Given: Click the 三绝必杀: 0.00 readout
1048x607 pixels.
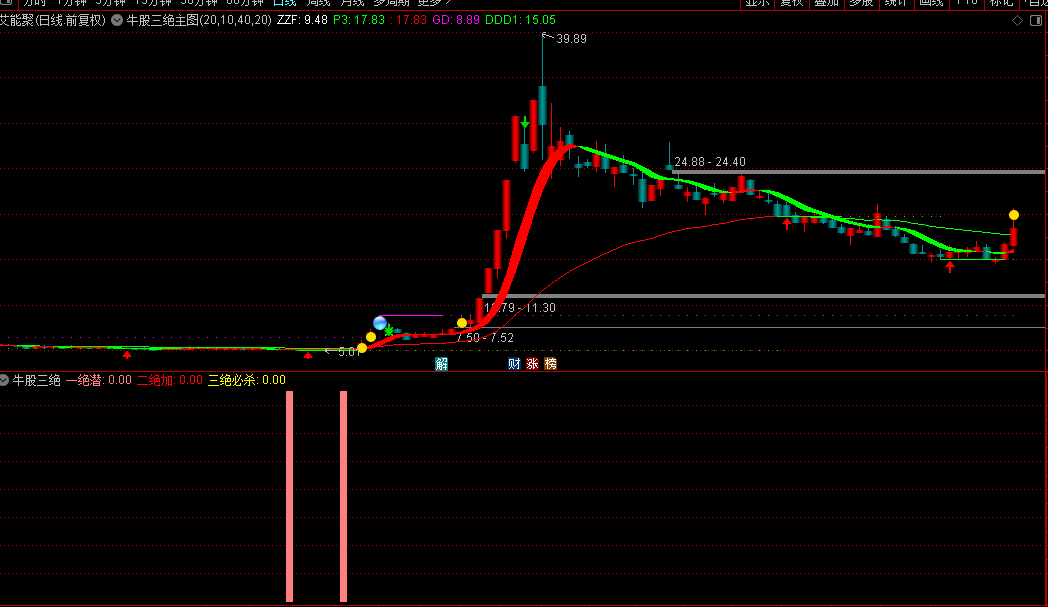Looking at the screenshot, I should 247,380.
